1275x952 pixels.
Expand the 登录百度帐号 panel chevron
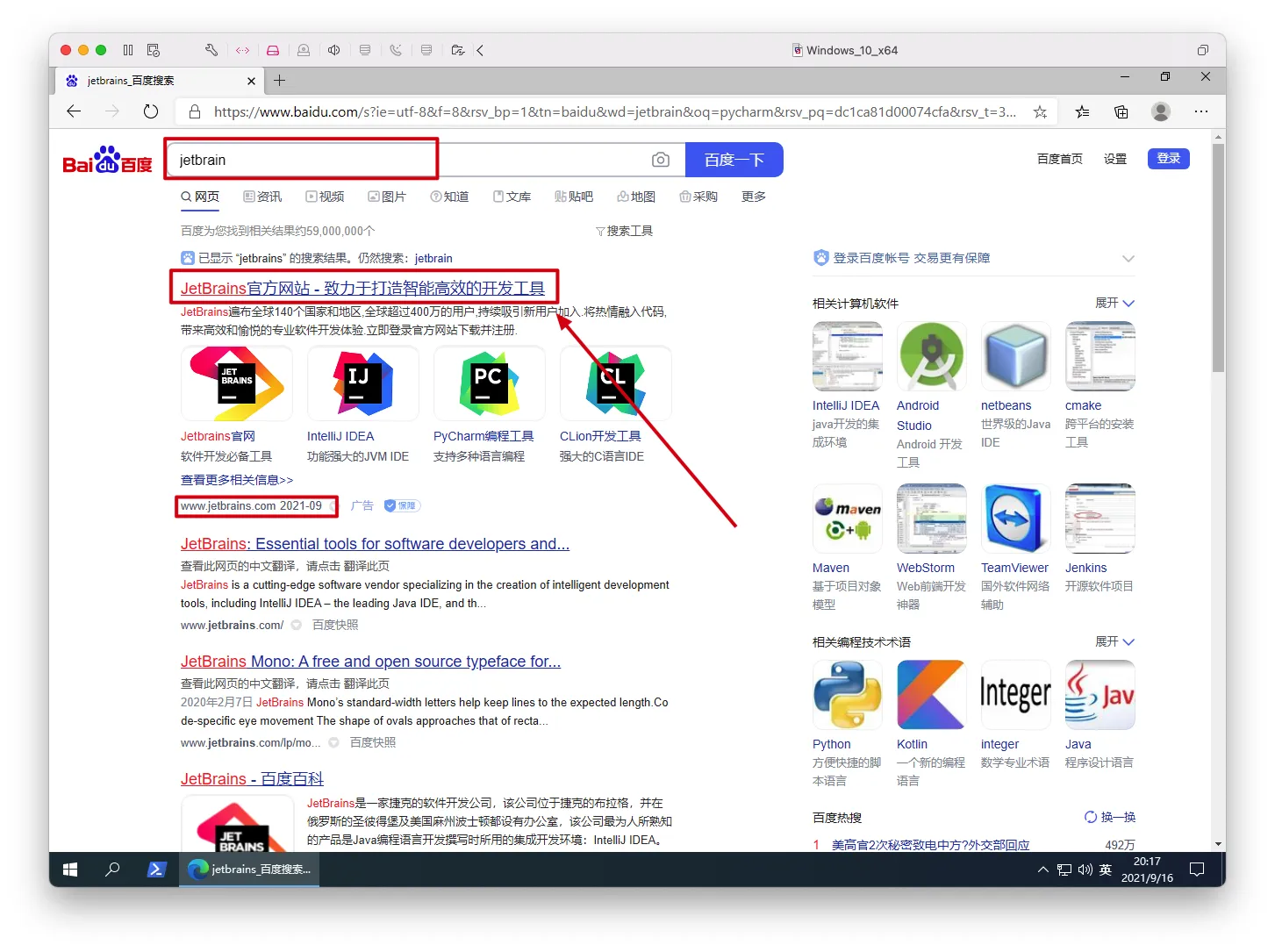1128,258
